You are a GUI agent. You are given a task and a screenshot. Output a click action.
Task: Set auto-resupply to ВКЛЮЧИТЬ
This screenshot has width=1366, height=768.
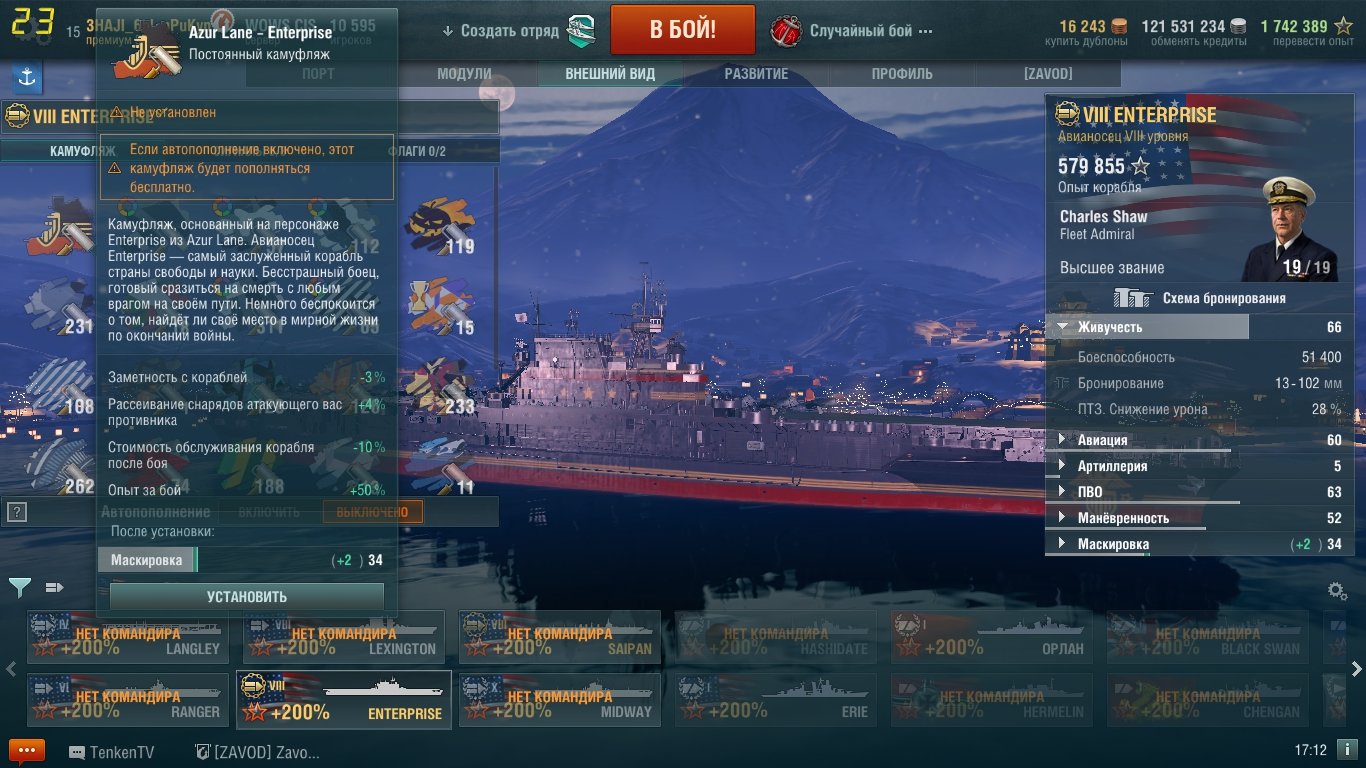269,512
